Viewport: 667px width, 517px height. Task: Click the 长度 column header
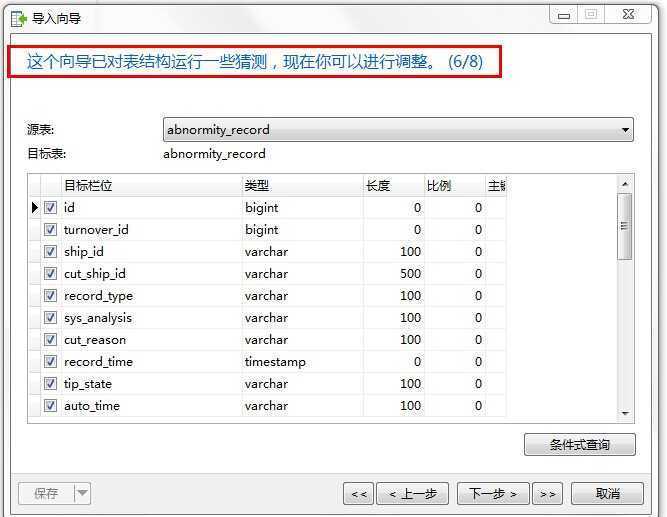pos(394,186)
